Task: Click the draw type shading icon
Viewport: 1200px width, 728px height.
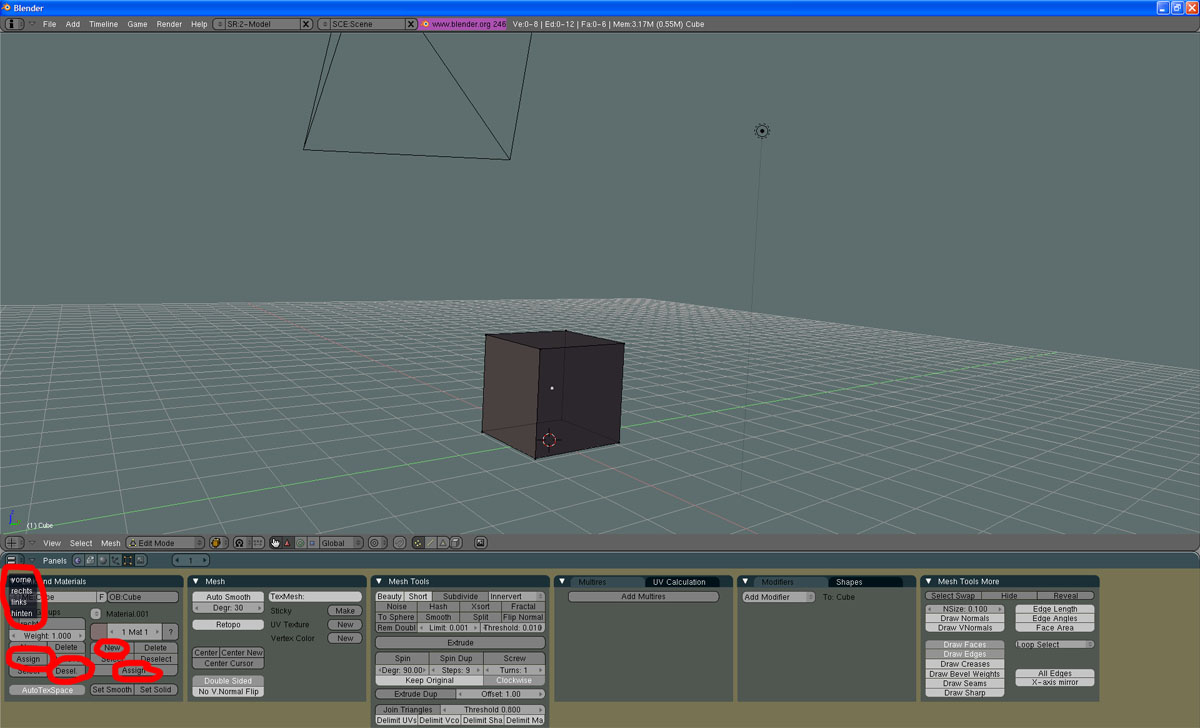Action: click(217, 543)
